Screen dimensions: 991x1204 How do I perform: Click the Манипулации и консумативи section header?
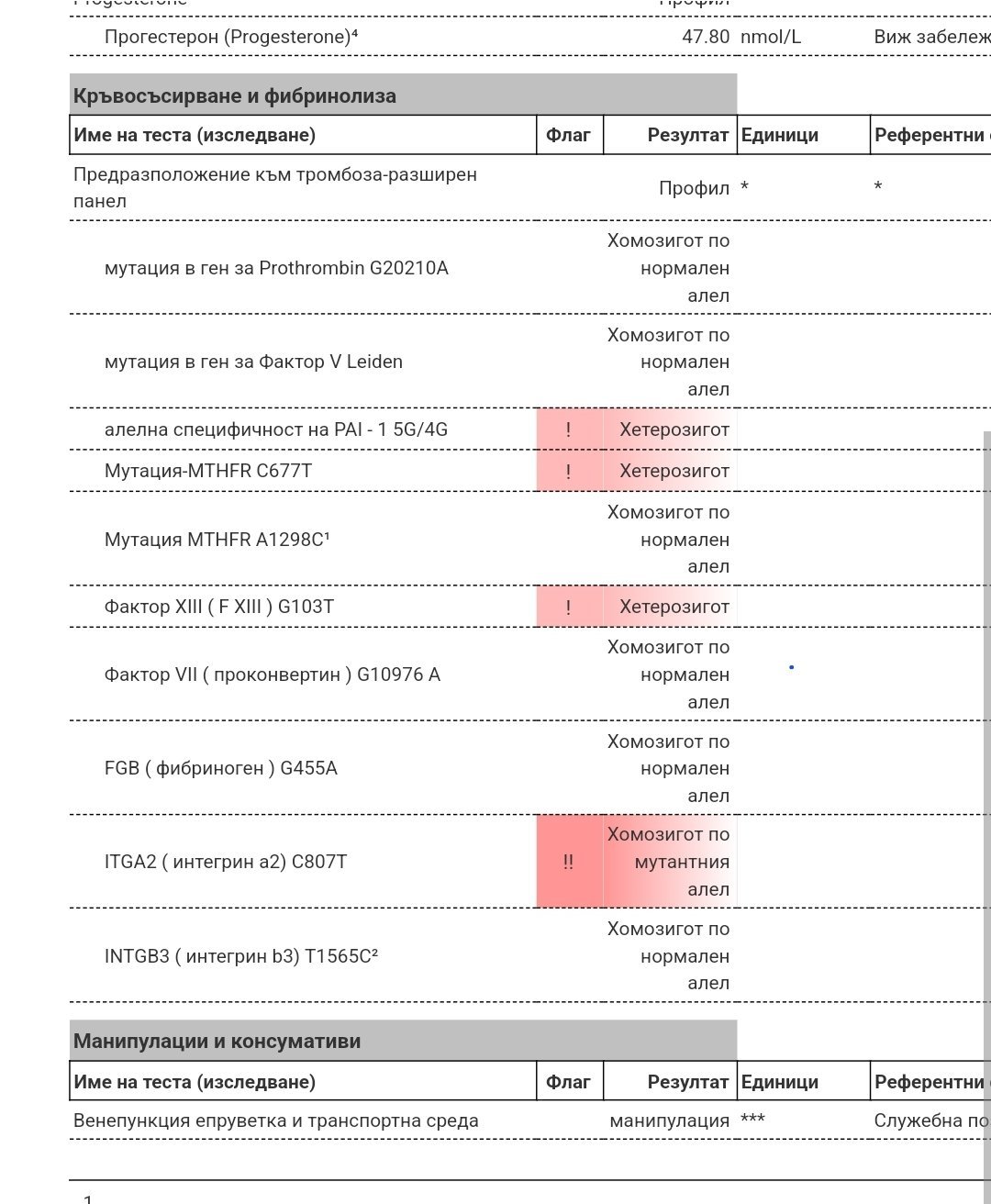click(x=217, y=1042)
